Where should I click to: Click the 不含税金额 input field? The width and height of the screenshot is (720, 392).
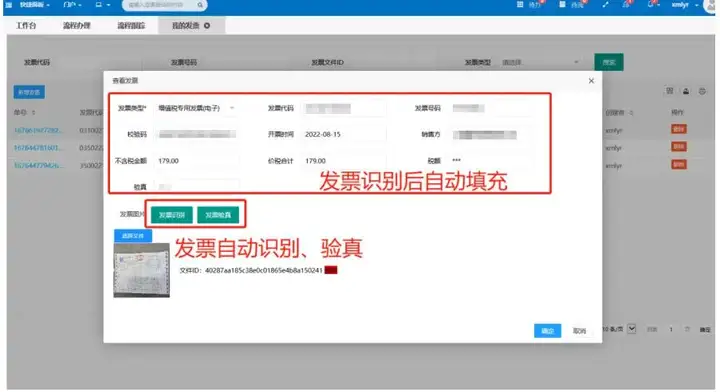click(197, 161)
